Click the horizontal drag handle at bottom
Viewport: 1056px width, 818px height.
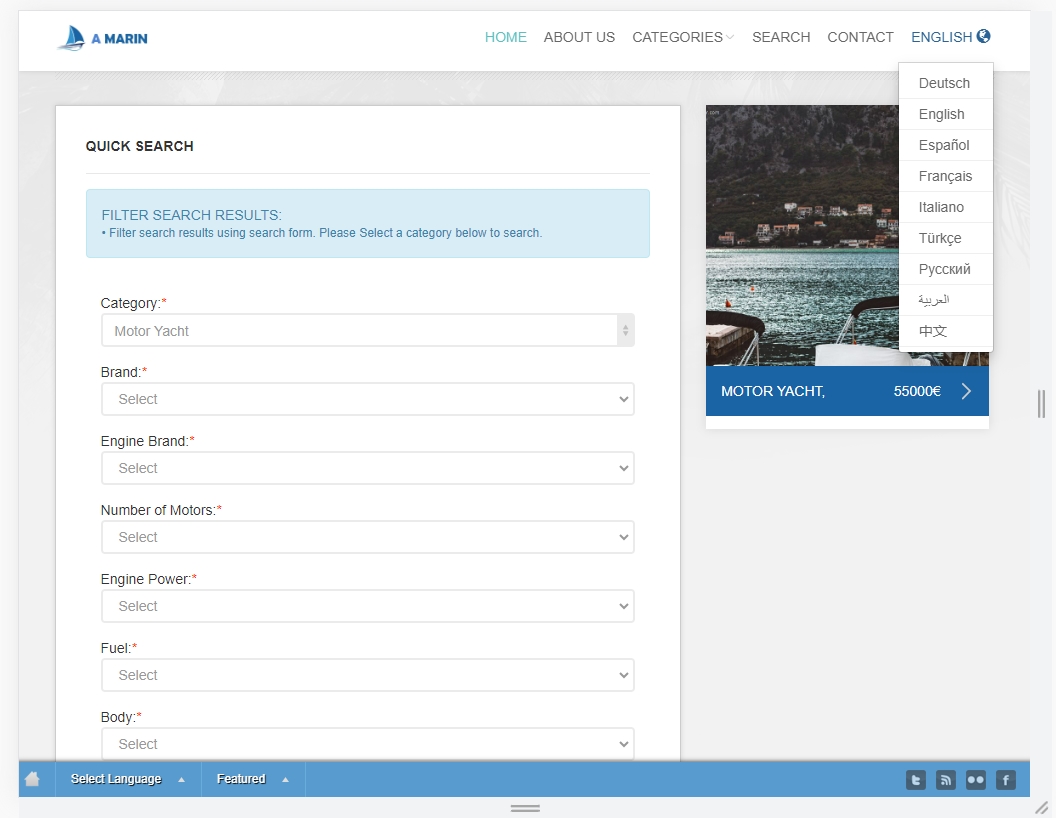pos(525,808)
